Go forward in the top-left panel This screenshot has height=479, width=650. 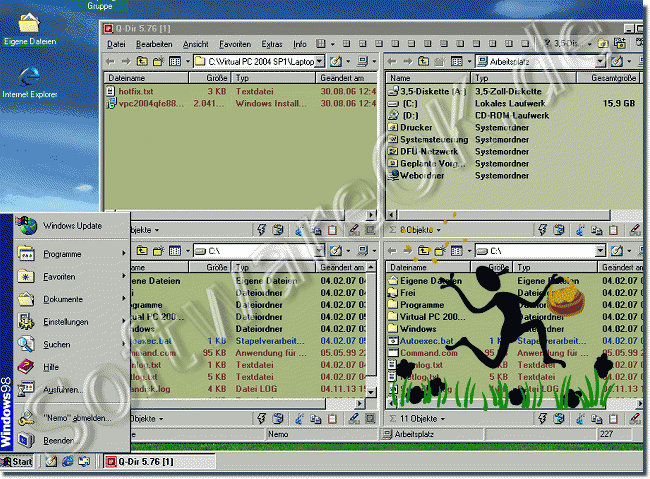coord(126,62)
